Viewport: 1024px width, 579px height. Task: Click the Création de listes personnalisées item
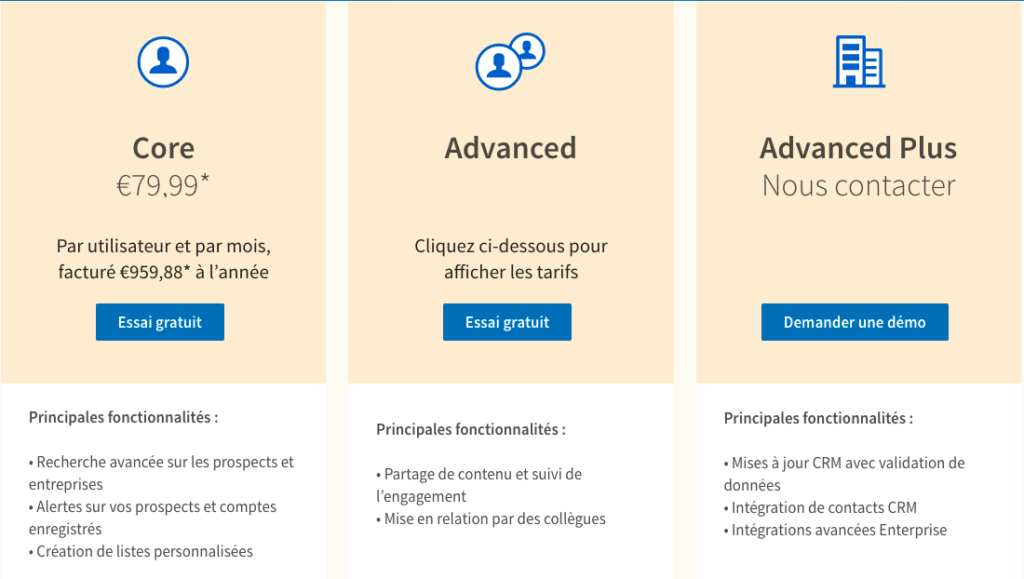click(143, 551)
